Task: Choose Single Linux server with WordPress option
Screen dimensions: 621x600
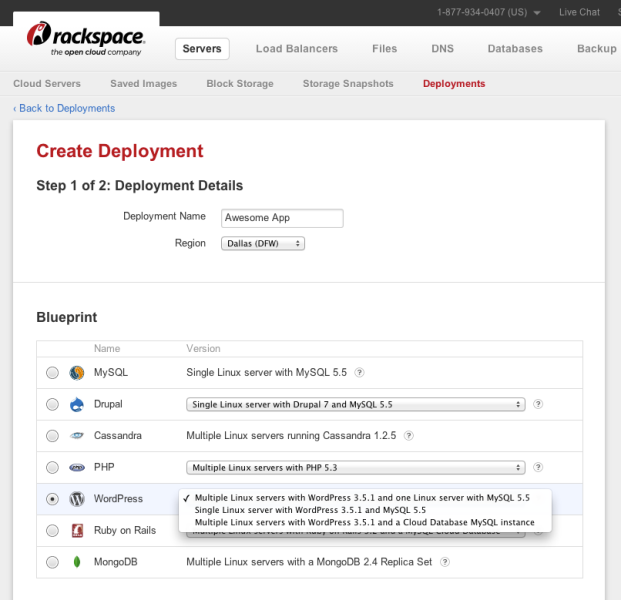Action: tap(310, 510)
